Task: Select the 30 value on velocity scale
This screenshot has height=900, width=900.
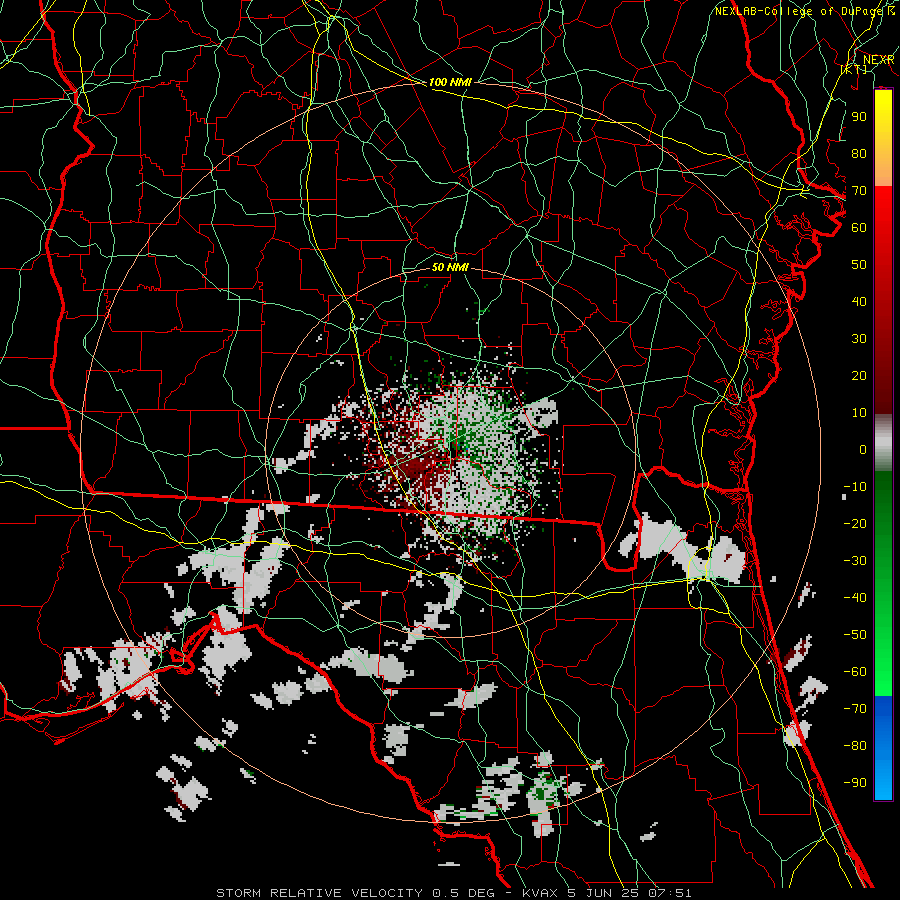Action: (859, 339)
